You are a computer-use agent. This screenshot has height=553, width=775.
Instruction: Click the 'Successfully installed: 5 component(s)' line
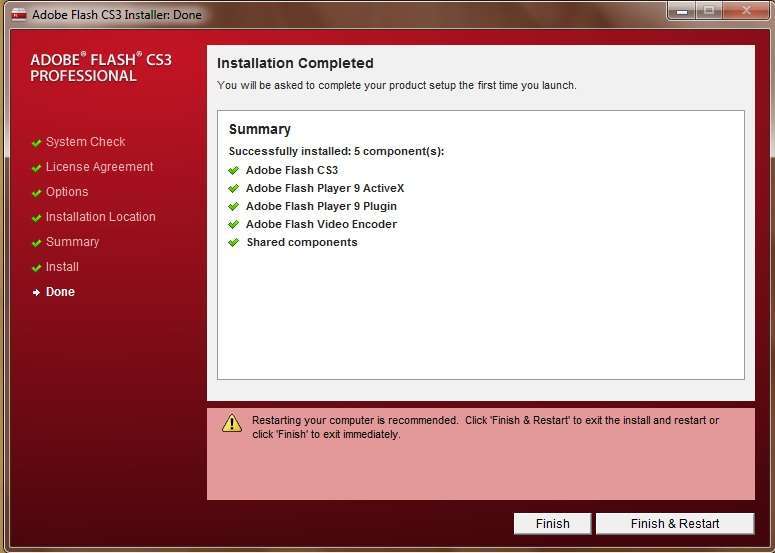coord(336,151)
